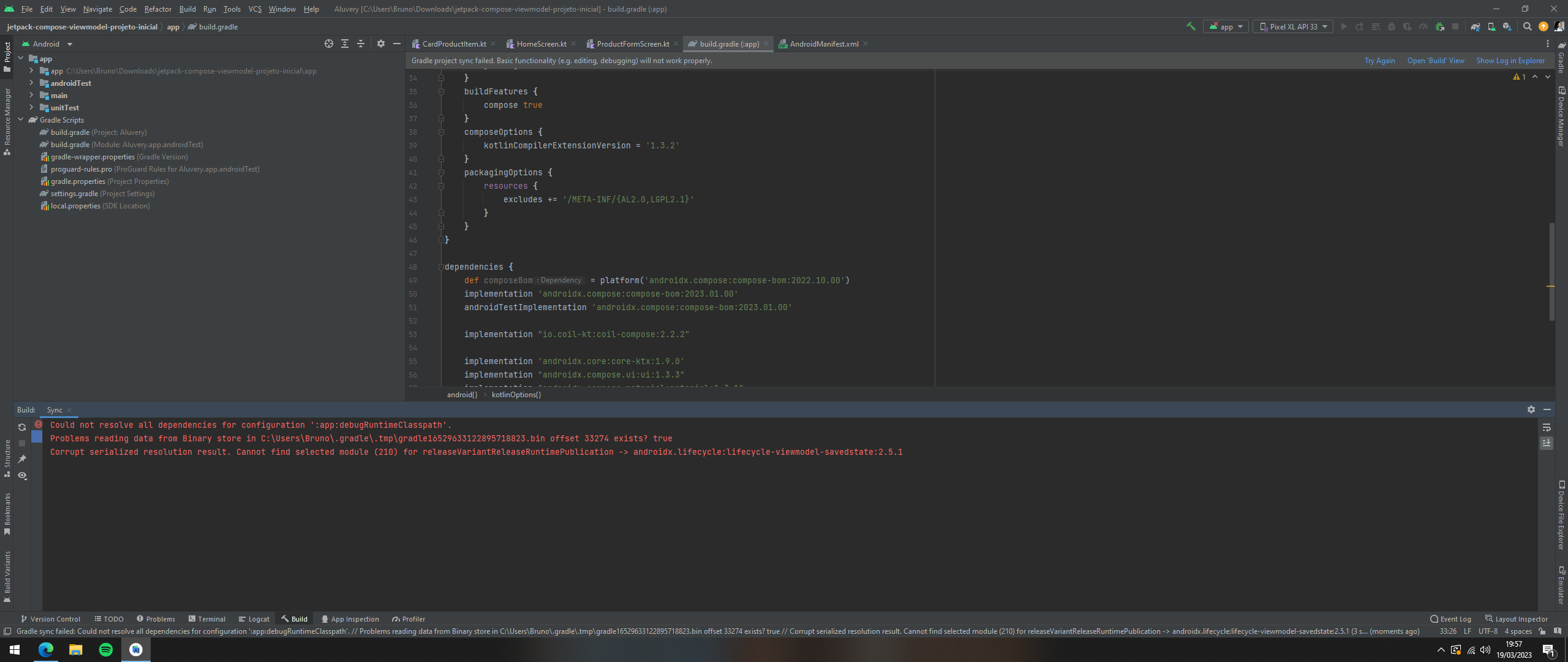This screenshot has width=1568, height=662.
Task: Open the Pixel XL API 33 device dropdown
Action: click(x=1293, y=26)
